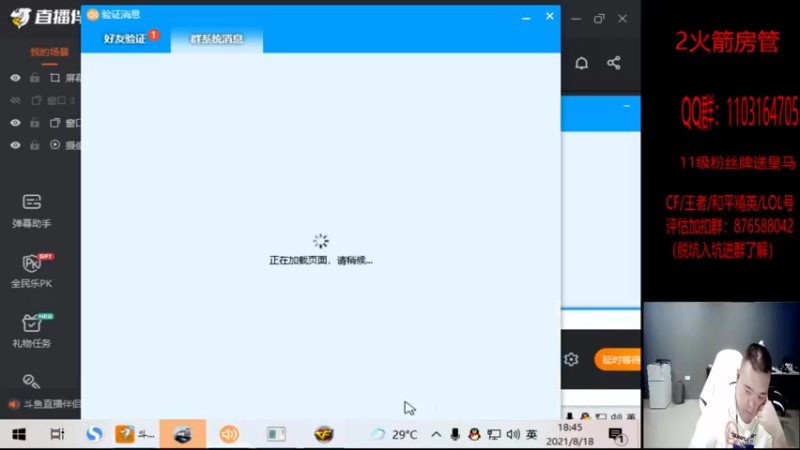This screenshot has height=450, width=800.
Task: Switch to the 好友验证 tab
Action: coord(126,39)
